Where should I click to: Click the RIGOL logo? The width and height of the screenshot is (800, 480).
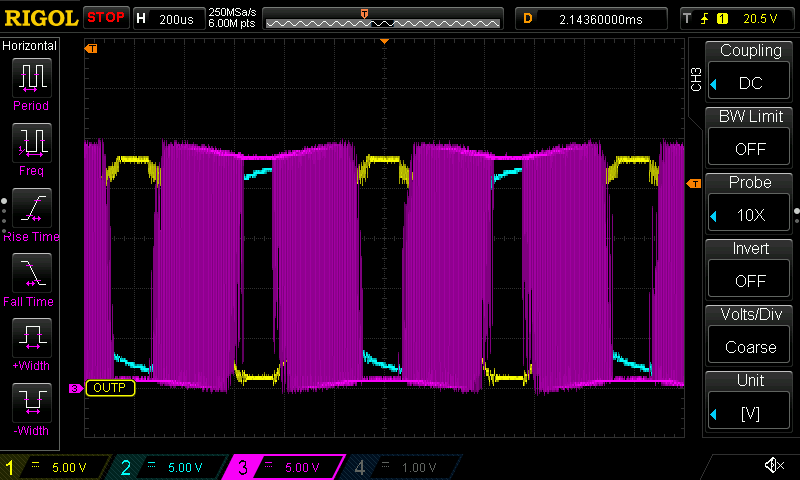[x=40, y=18]
